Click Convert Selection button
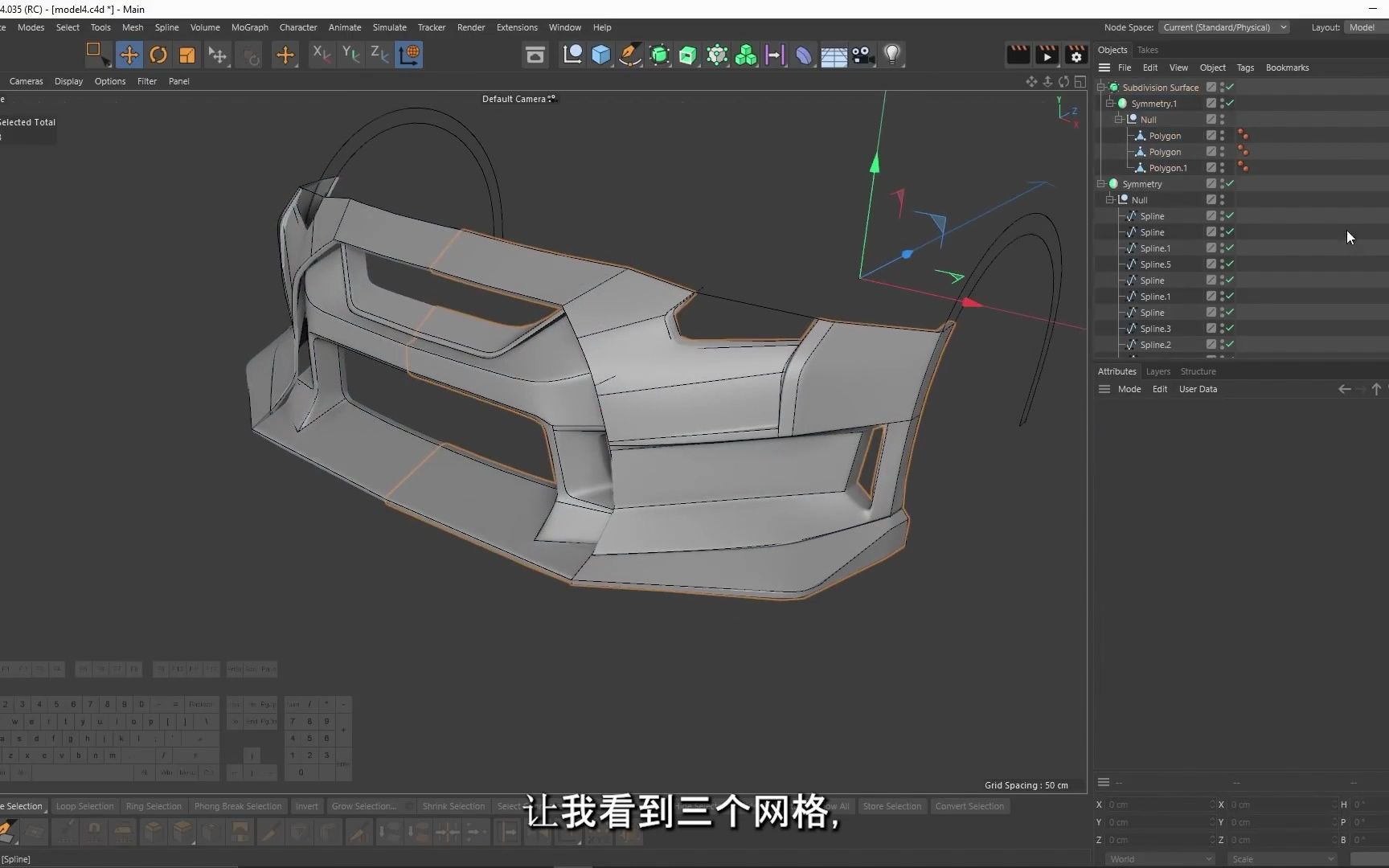 point(969,806)
